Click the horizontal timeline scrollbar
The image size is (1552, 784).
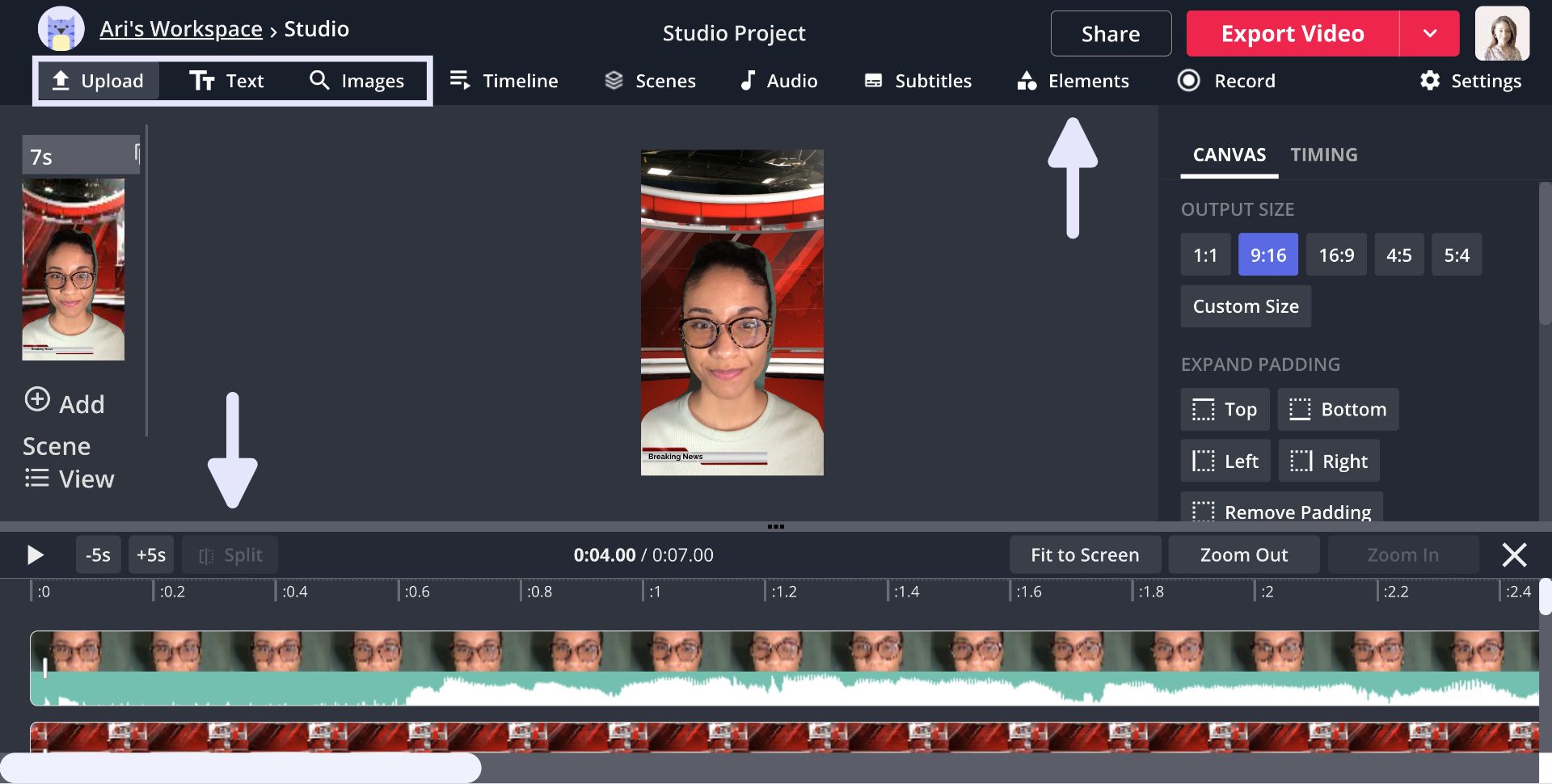coord(241,768)
